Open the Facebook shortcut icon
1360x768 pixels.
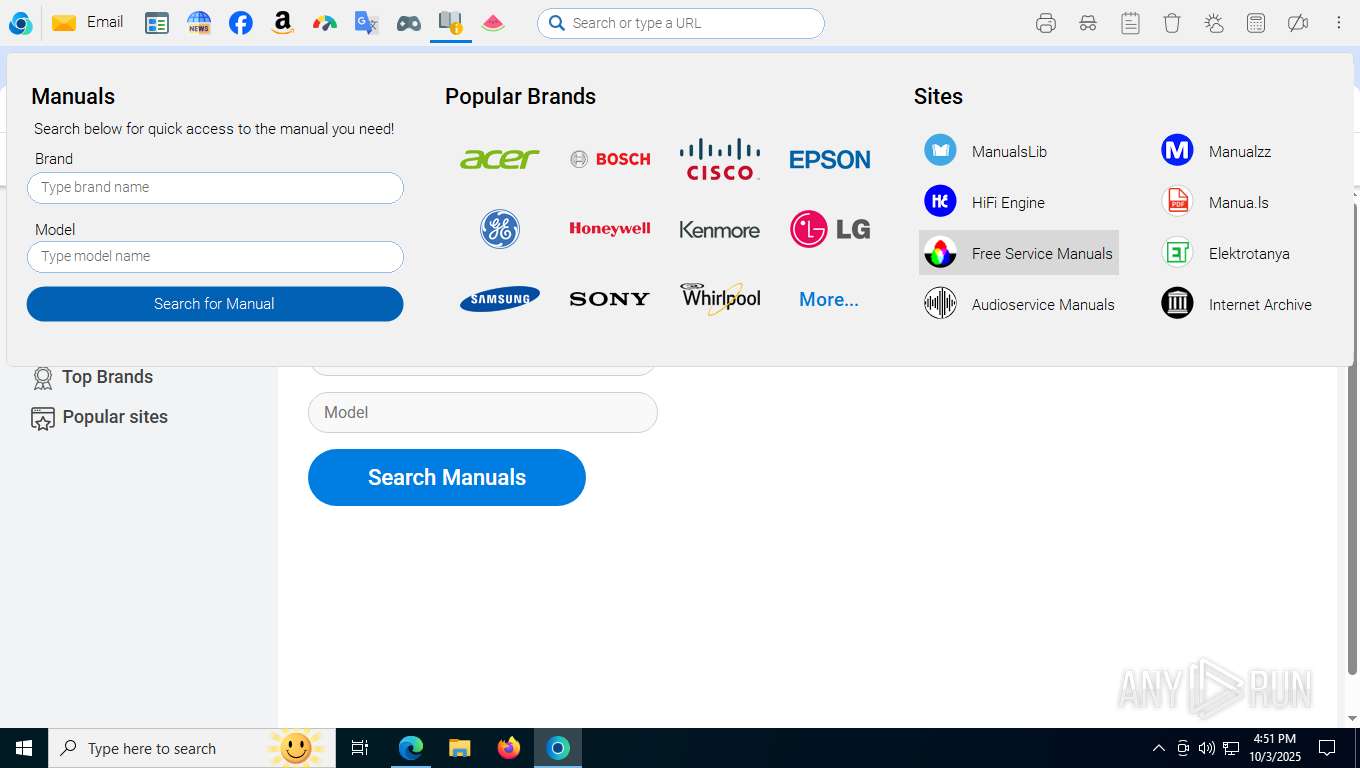coord(241,23)
